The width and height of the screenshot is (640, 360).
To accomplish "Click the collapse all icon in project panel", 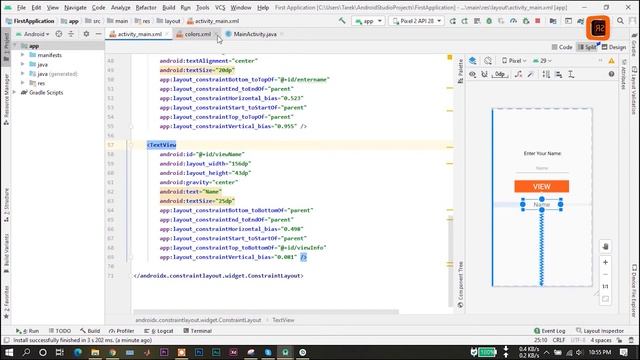I will coord(71,34).
